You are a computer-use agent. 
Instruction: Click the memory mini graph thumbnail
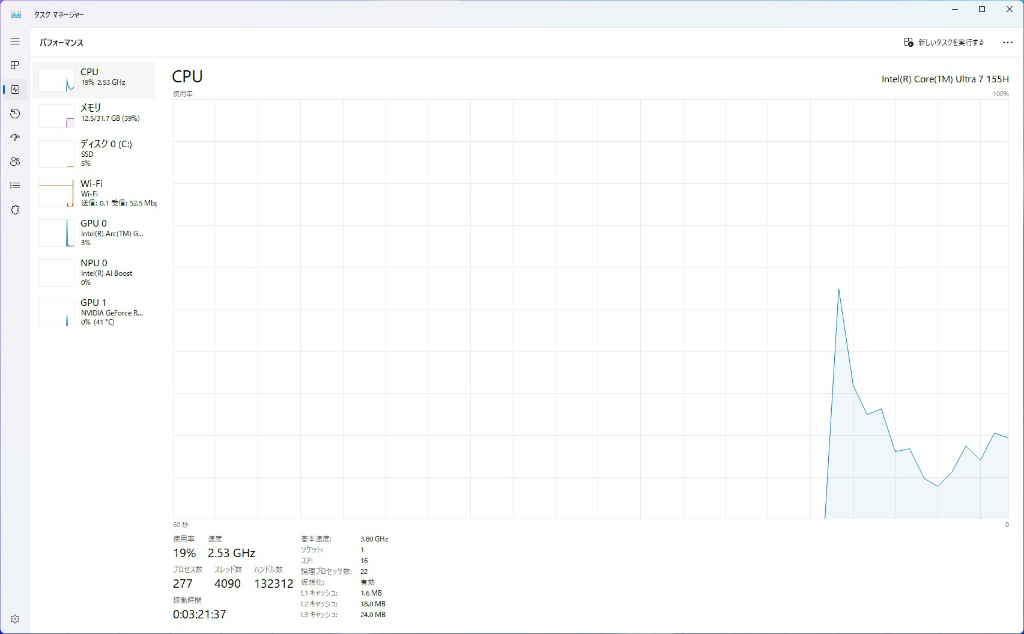point(56,116)
